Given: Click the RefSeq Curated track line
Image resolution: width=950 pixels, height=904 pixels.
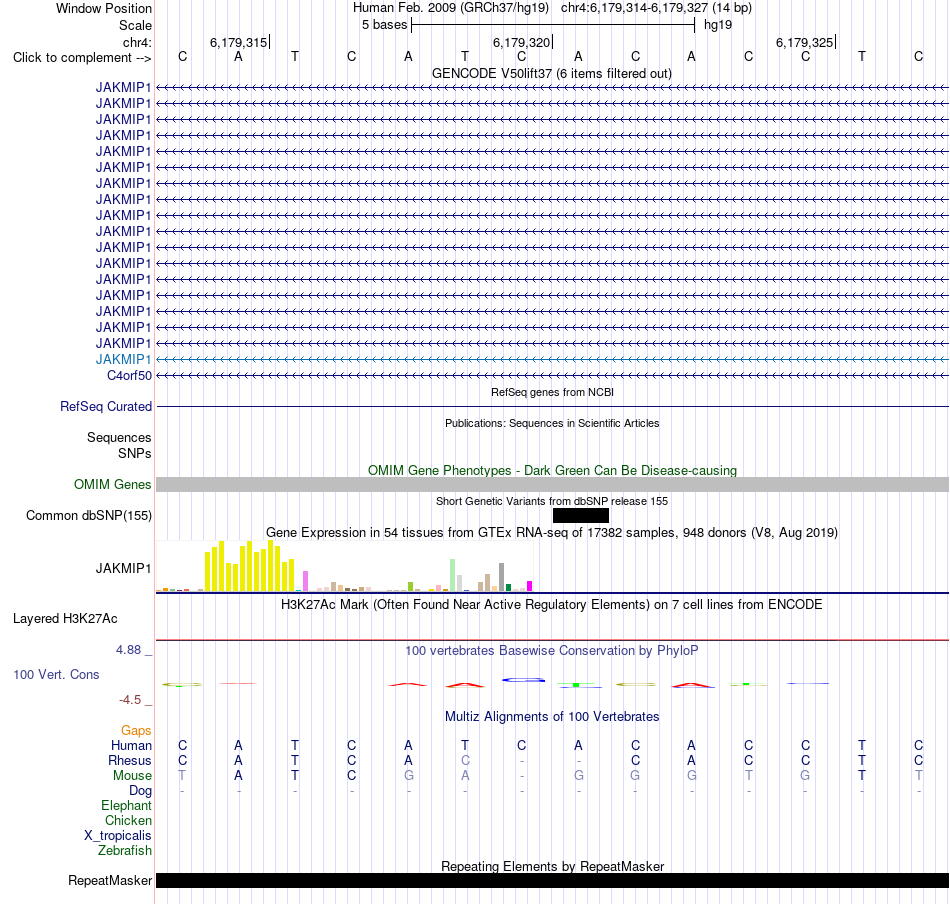Looking at the screenshot, I should [x=552, y=407].
